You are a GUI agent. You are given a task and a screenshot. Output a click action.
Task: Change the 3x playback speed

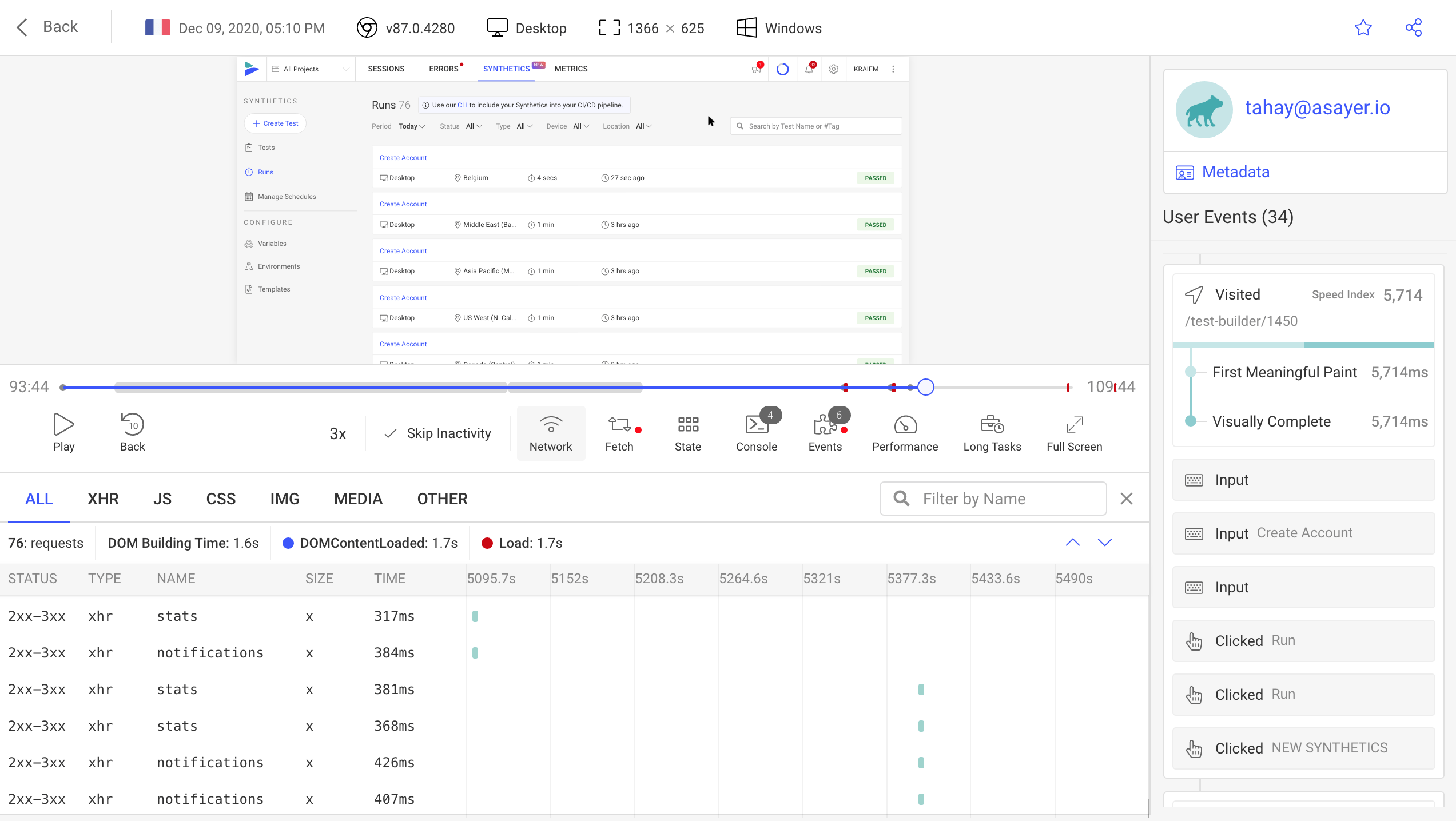338,433
